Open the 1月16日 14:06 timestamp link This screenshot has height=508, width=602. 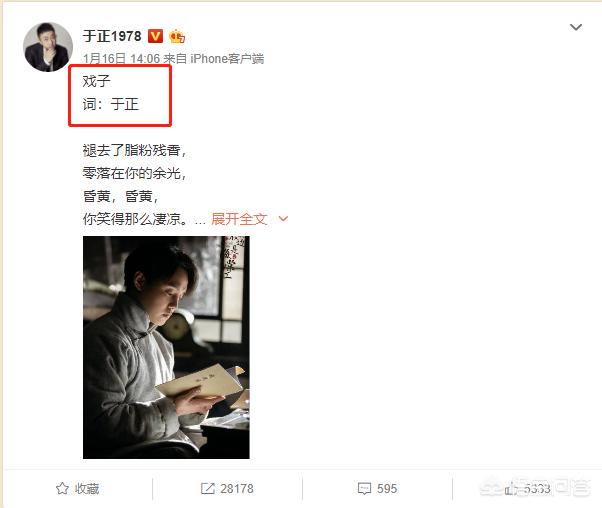[121, 59]
